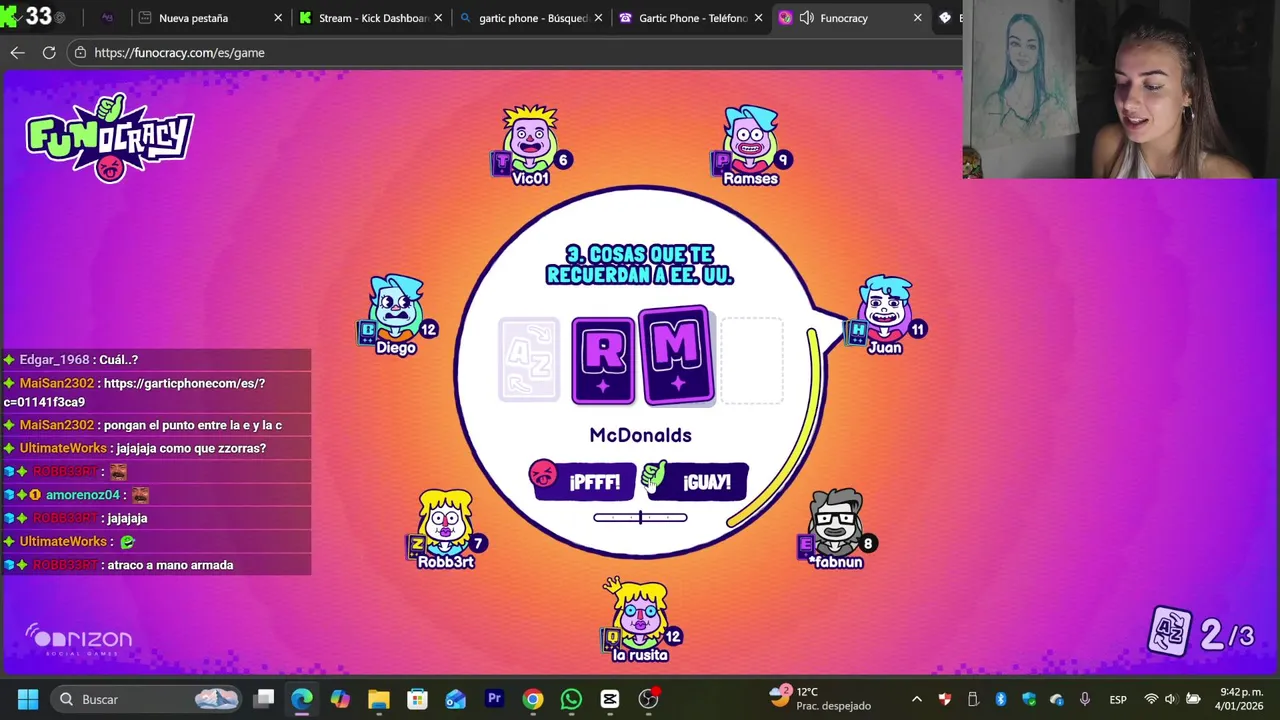The image size is (1280, 720).
Task: Open the taskbar clock and date
Action: tap(1240, 698)
